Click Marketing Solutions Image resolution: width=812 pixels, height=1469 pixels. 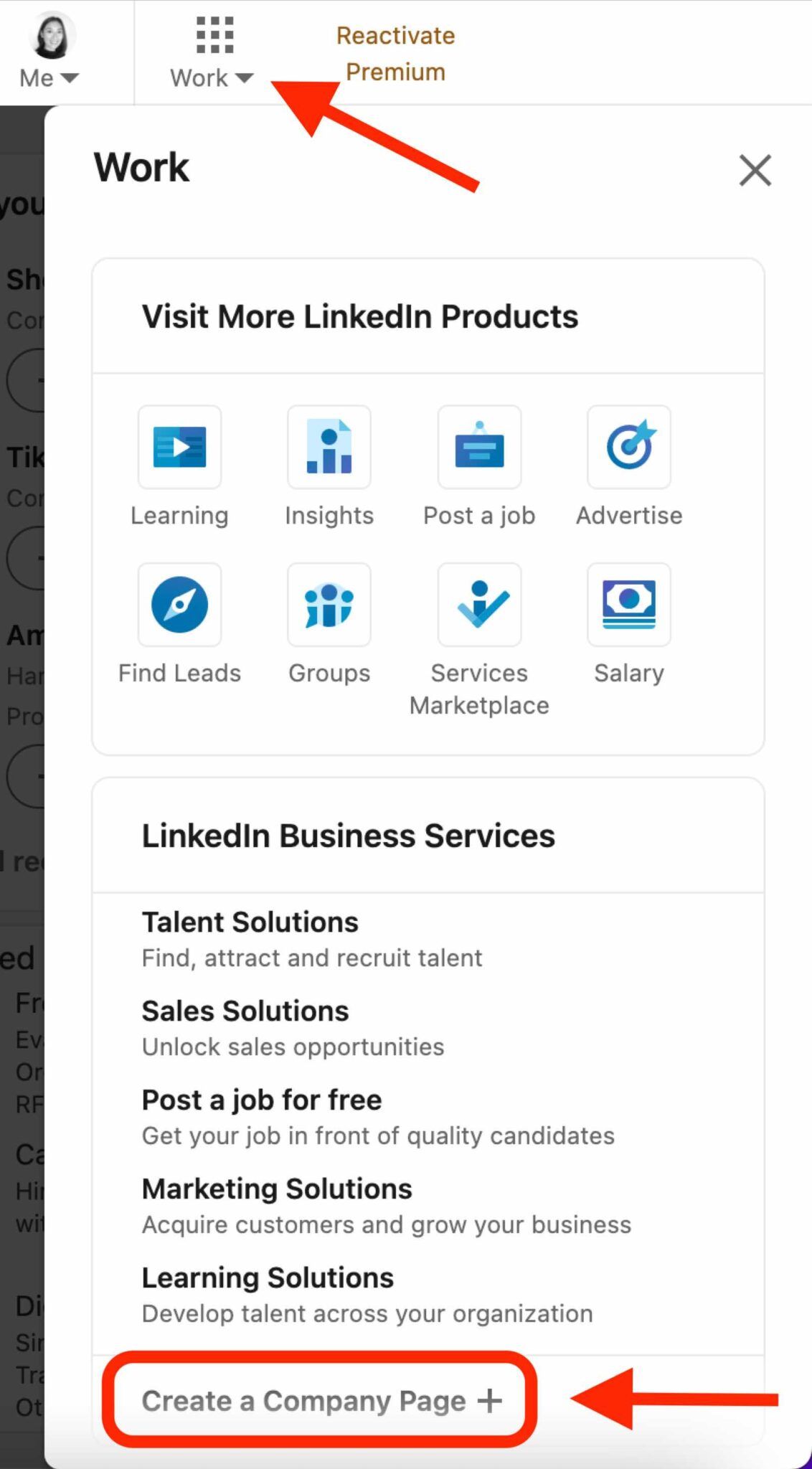276,1189
